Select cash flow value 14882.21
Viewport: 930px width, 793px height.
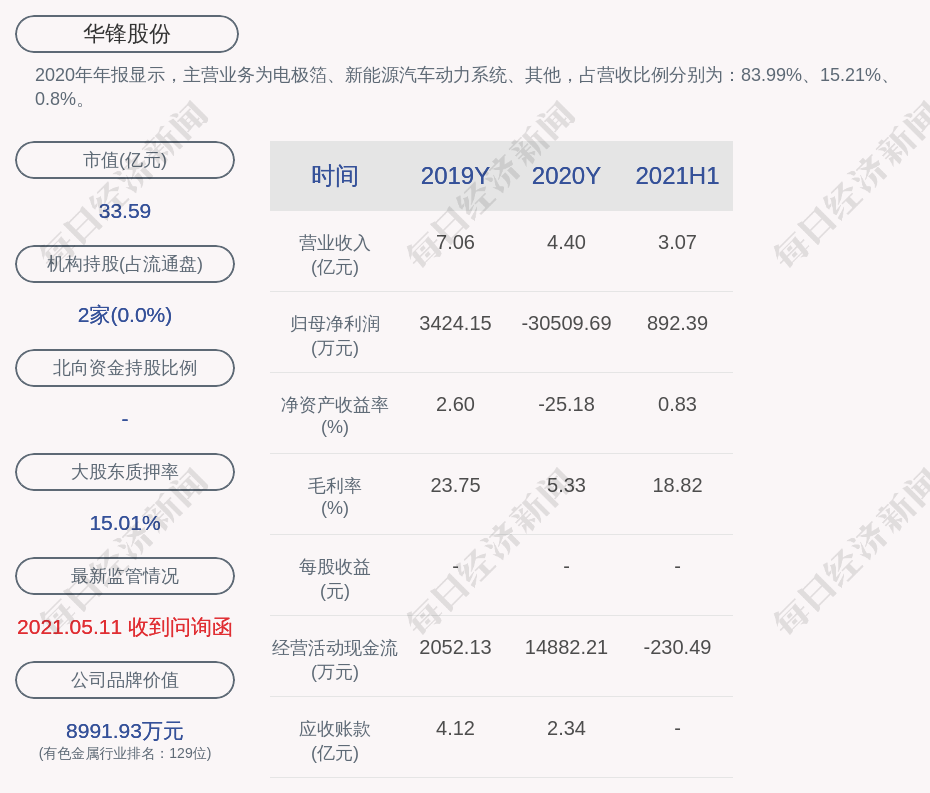pos(566,648)
